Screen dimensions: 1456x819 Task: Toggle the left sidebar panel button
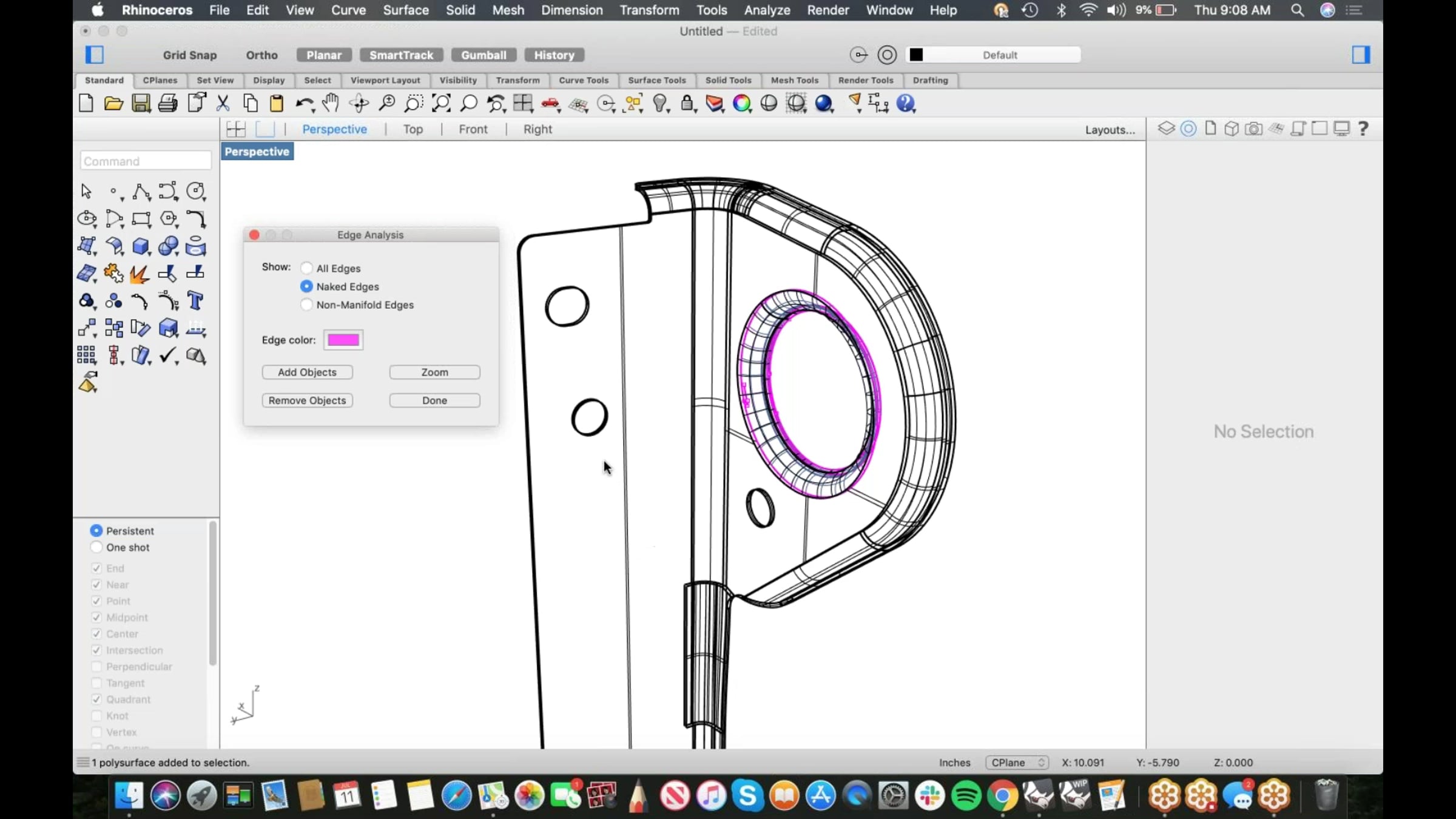coord(95,55)
